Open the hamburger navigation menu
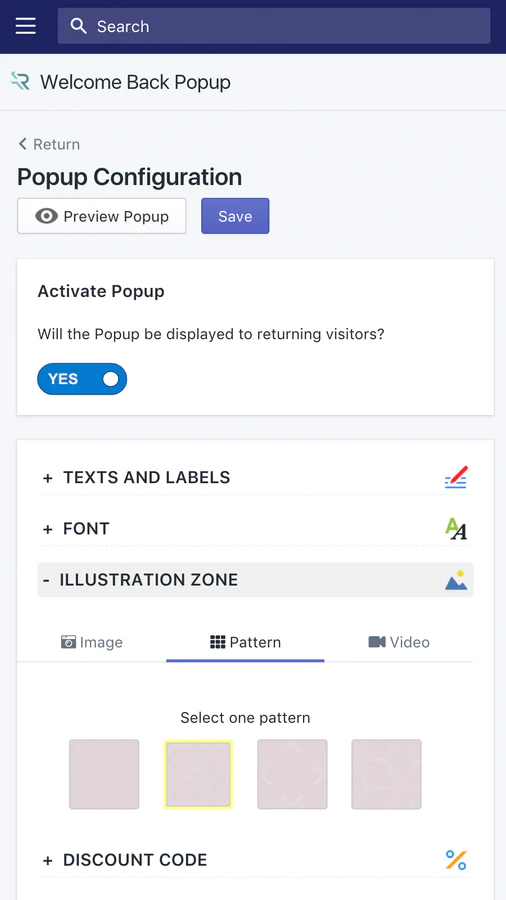506x900 pixels. click(25, 26)
